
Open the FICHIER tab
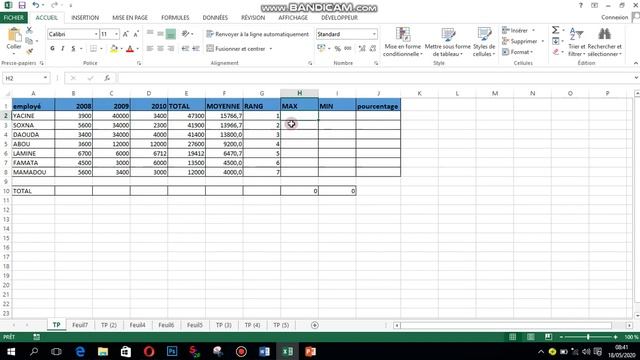pyautogui.click(x=14, y=18)
